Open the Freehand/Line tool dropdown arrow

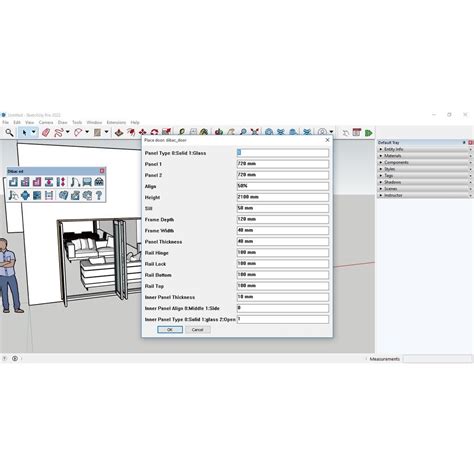click(68, 132)
